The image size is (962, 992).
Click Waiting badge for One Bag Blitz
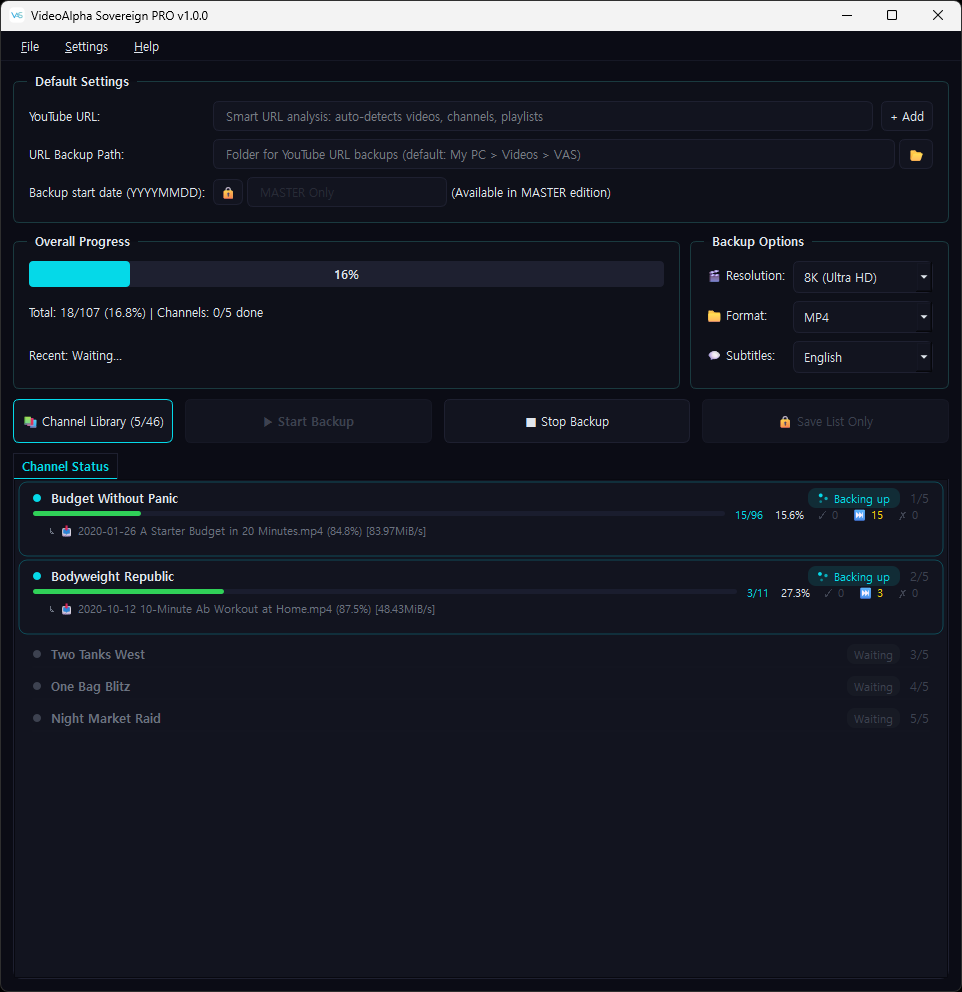point(873,687)
